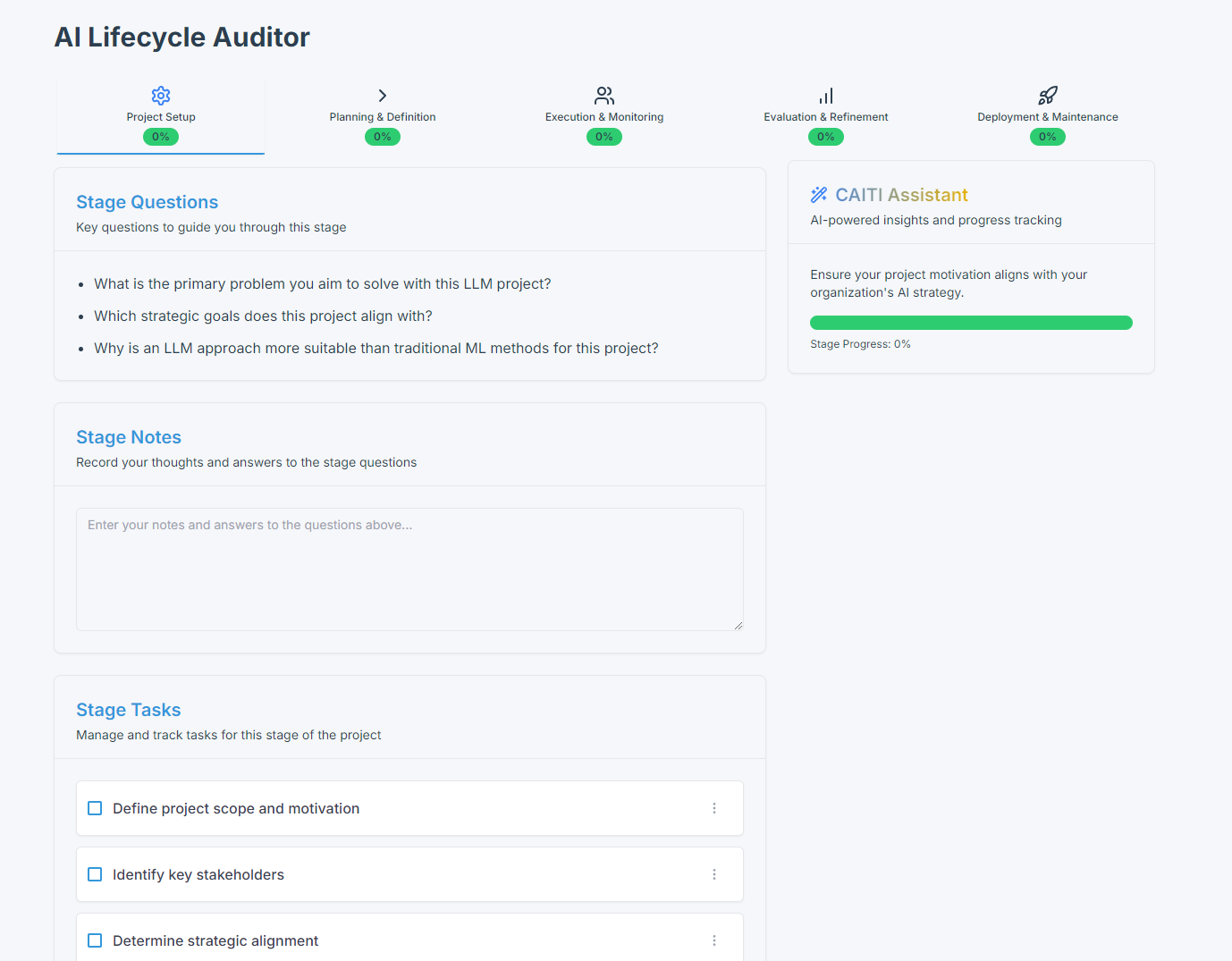Check the Define project scope and motivation task

(95, 808)
